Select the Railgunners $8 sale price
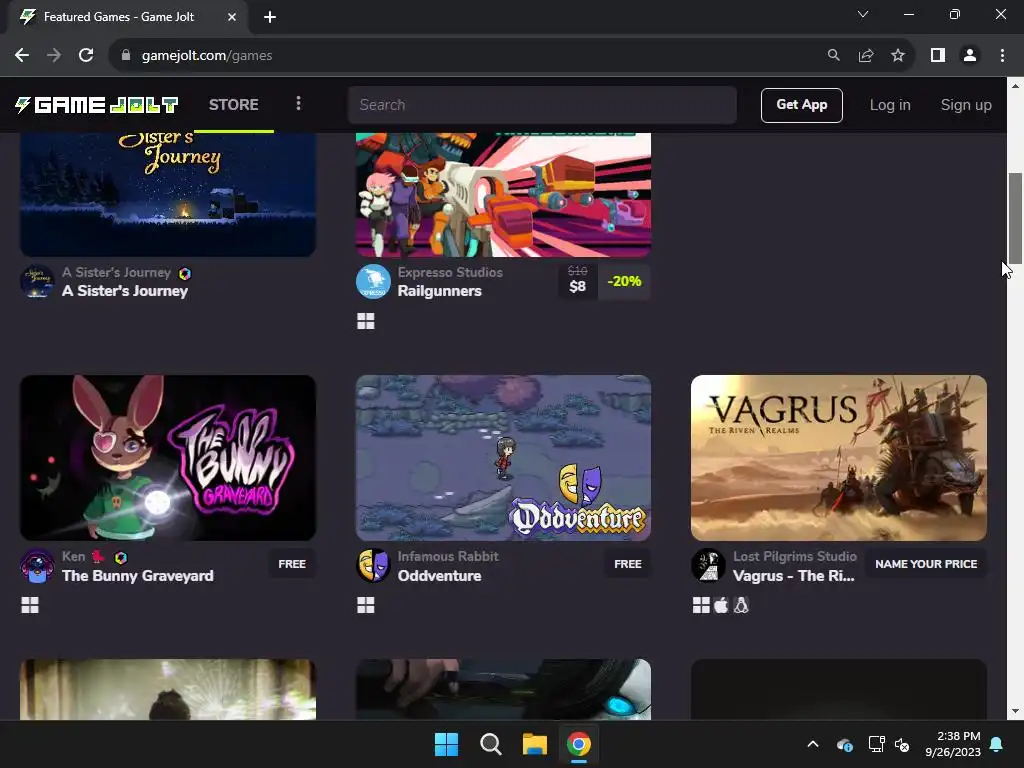 [577, 287]
